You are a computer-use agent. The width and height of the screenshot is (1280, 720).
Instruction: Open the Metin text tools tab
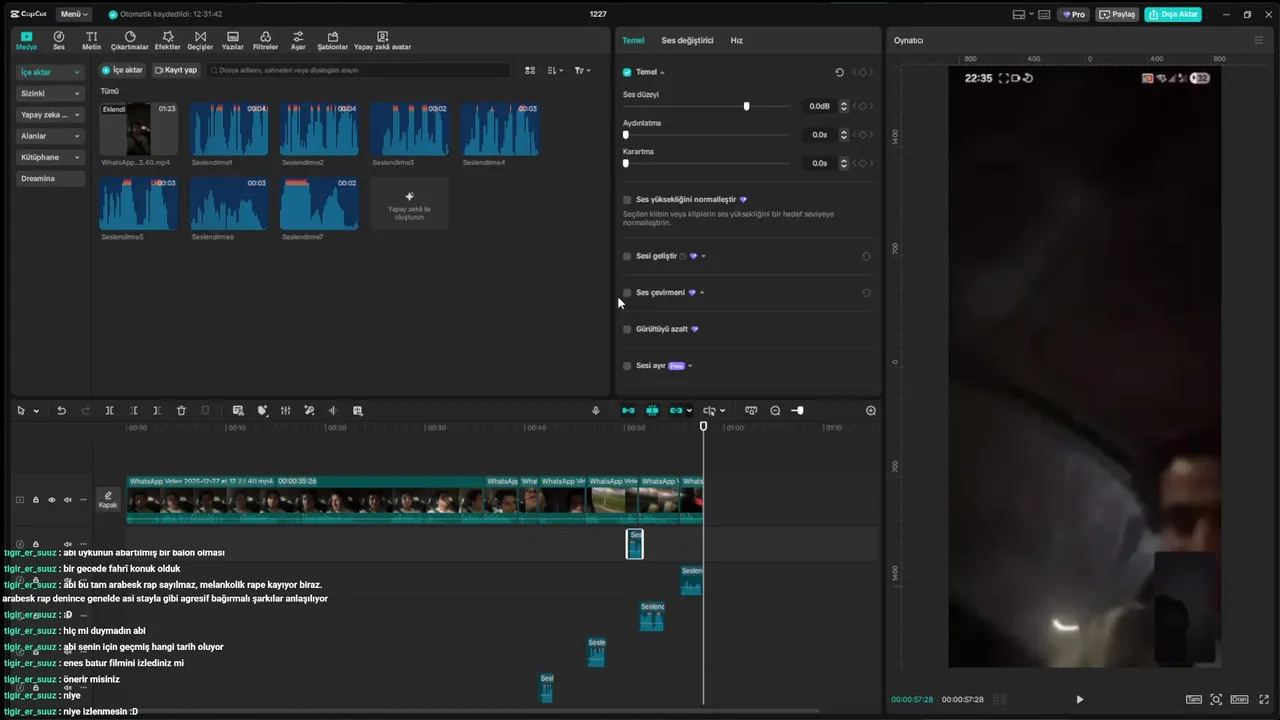[x=91, y=40]
